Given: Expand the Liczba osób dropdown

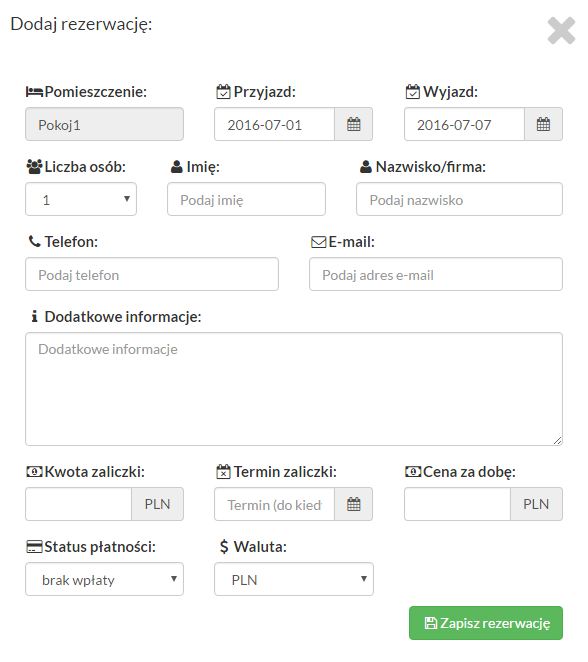Looking at the screenshot, I should (81, 199).
